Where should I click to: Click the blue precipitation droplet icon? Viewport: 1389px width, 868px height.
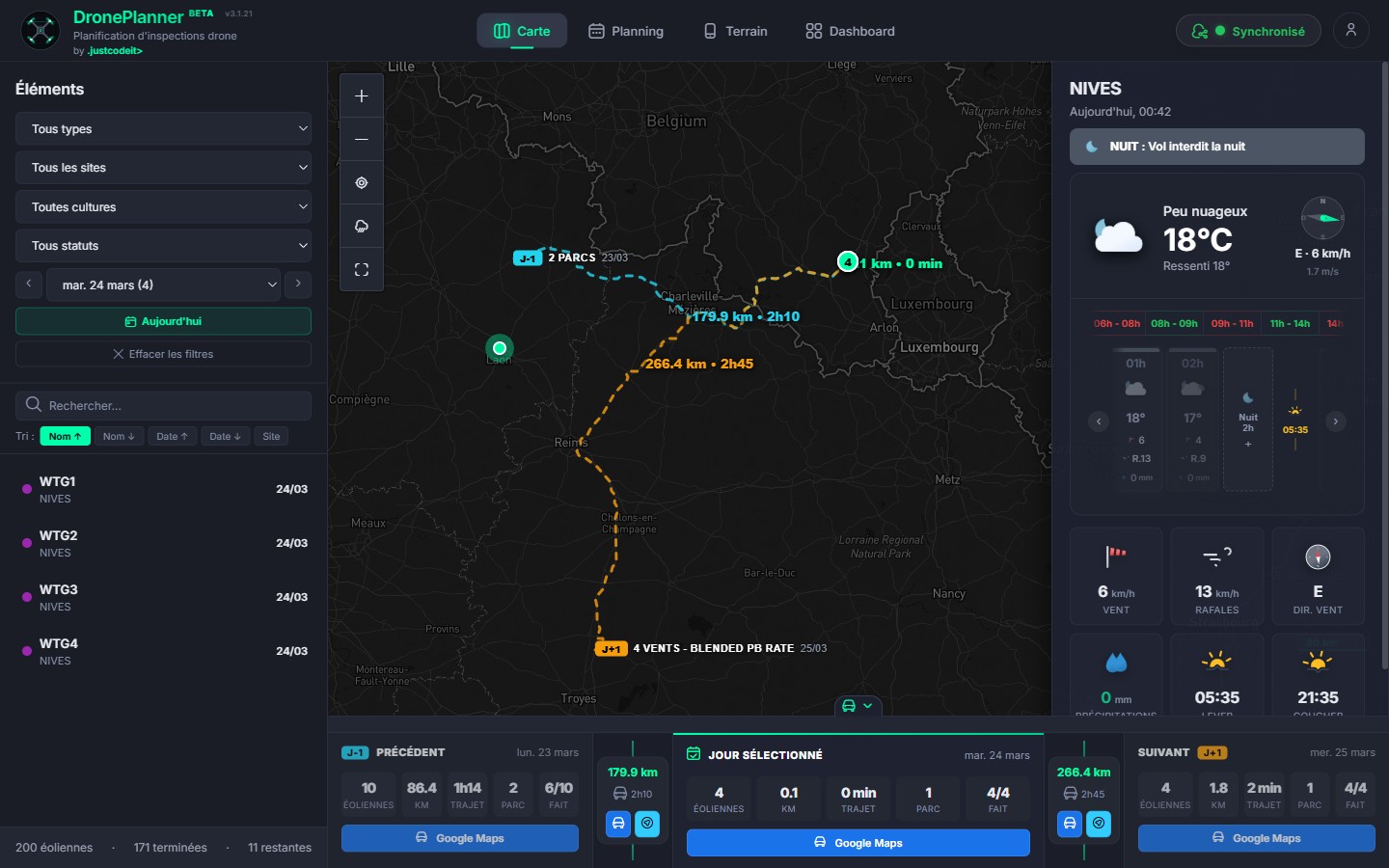(1116, 663)
